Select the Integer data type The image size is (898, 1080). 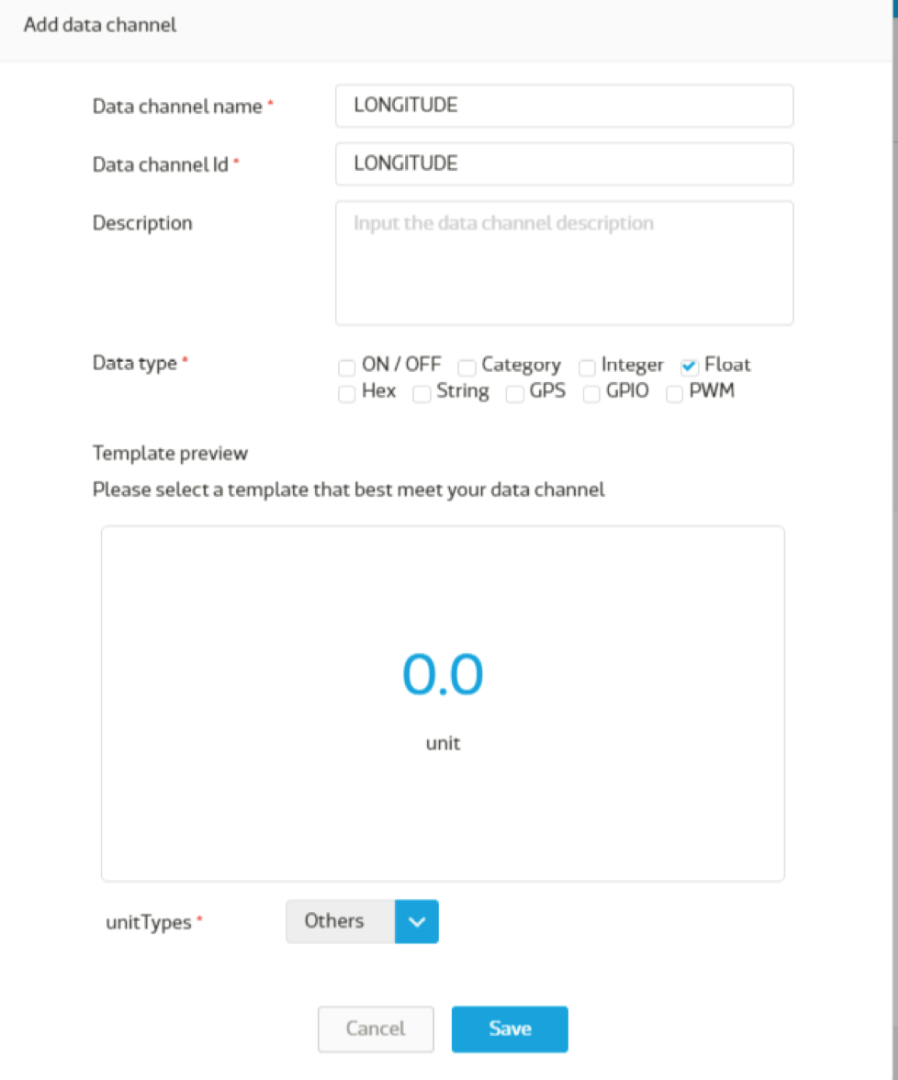point(586,367)
